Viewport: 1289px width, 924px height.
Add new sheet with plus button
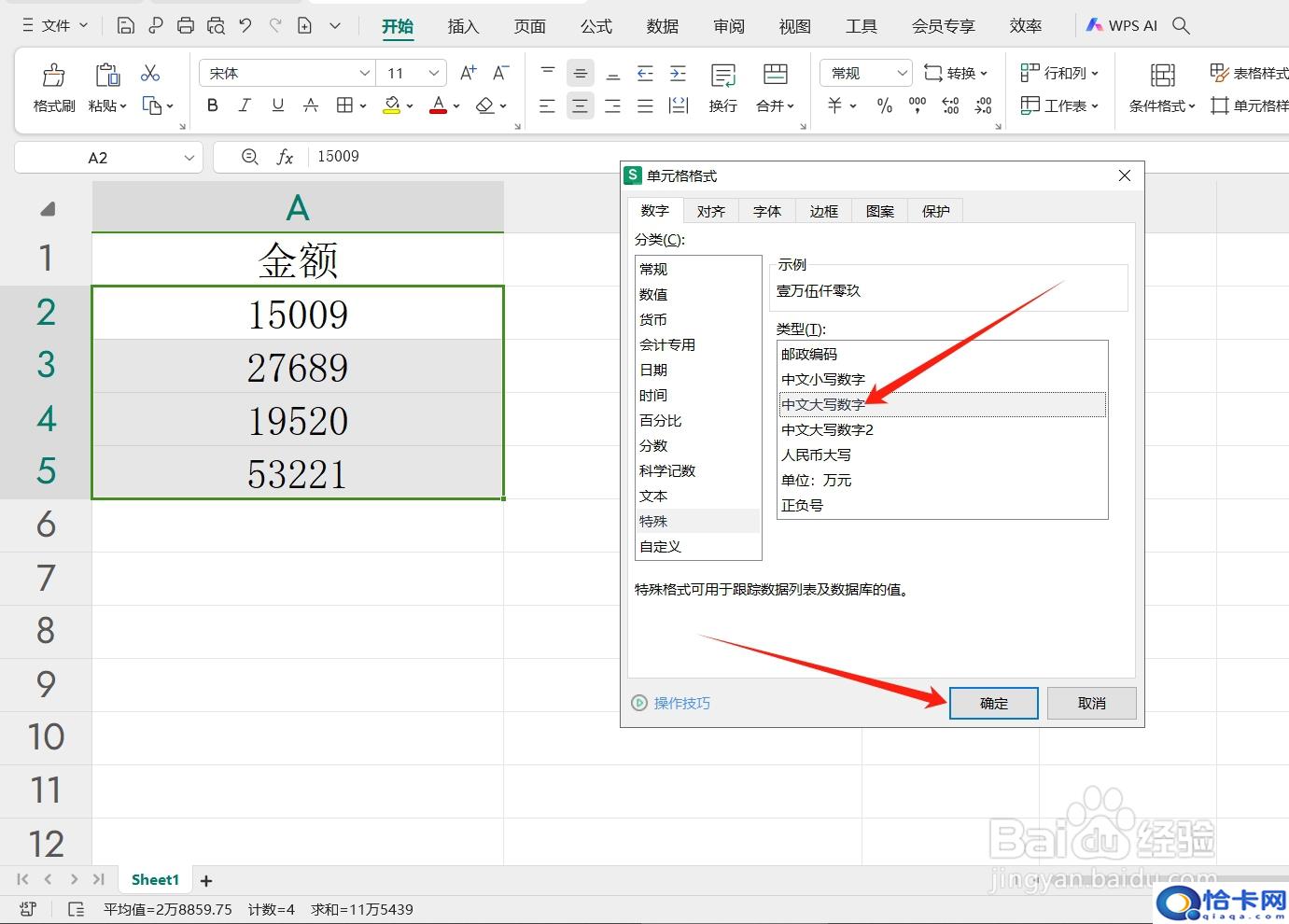coord(206,880)
